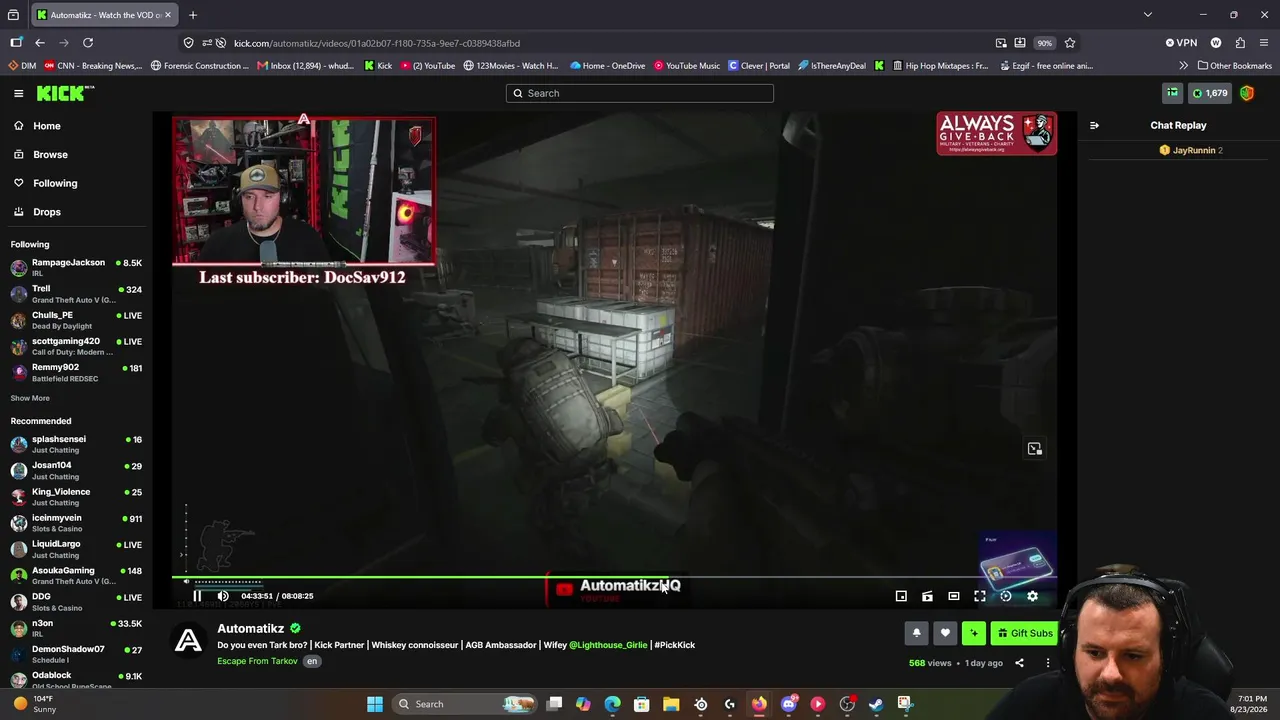Open JayRunnin in Chat Replay
The height and width of the screenshot is (720, 1280).
(x=1194, y=150)
